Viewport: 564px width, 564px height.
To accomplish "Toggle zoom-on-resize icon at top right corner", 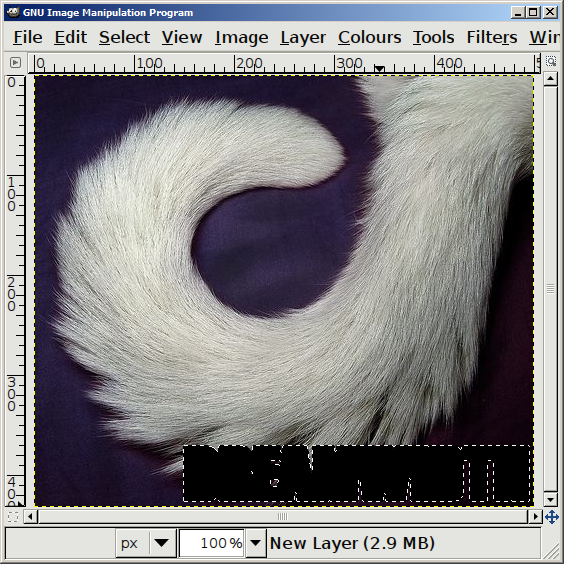I will (x=551, y=61).
